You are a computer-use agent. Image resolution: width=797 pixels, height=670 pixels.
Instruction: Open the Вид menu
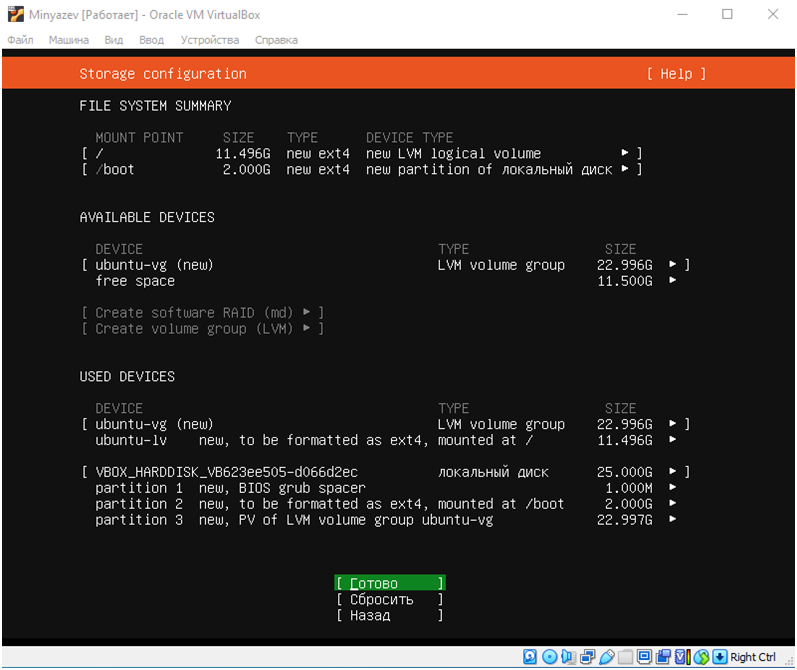point(114,40)
